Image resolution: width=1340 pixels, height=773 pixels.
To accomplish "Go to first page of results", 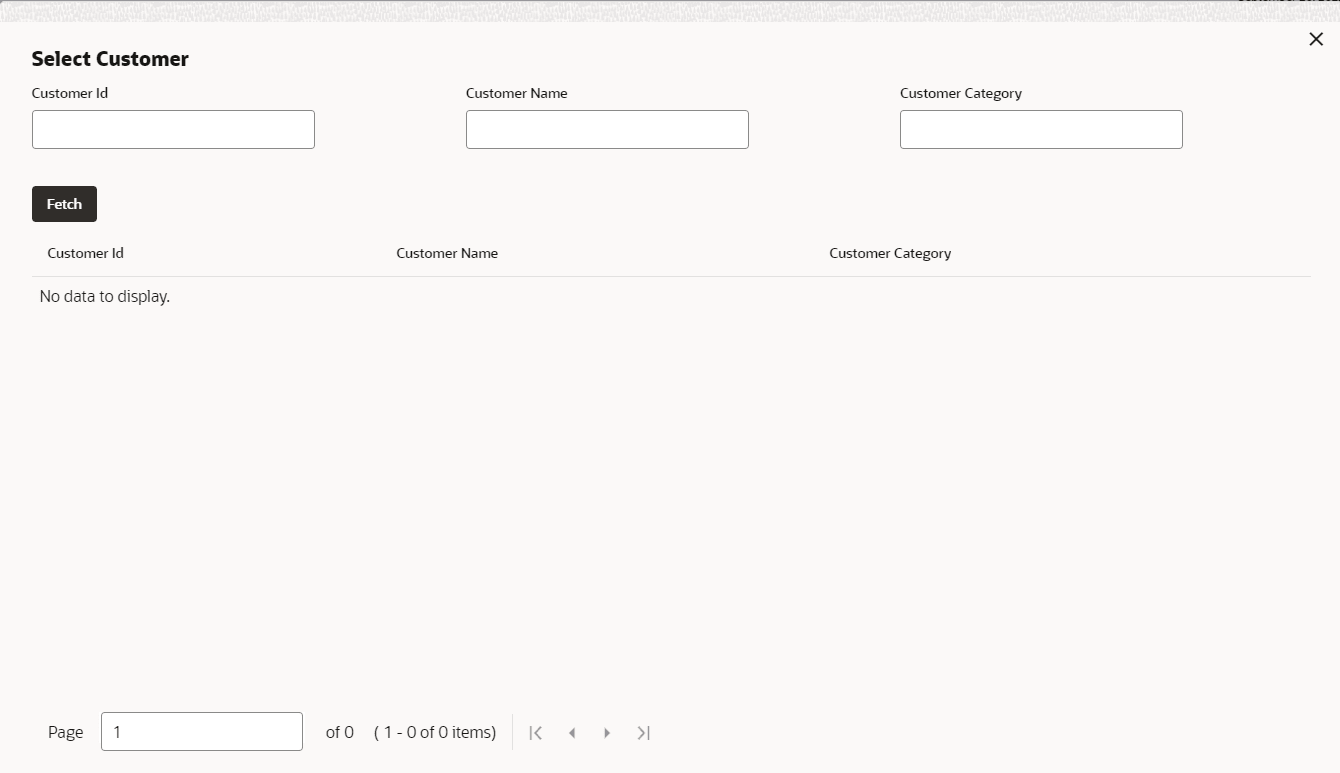I will 536,733.
